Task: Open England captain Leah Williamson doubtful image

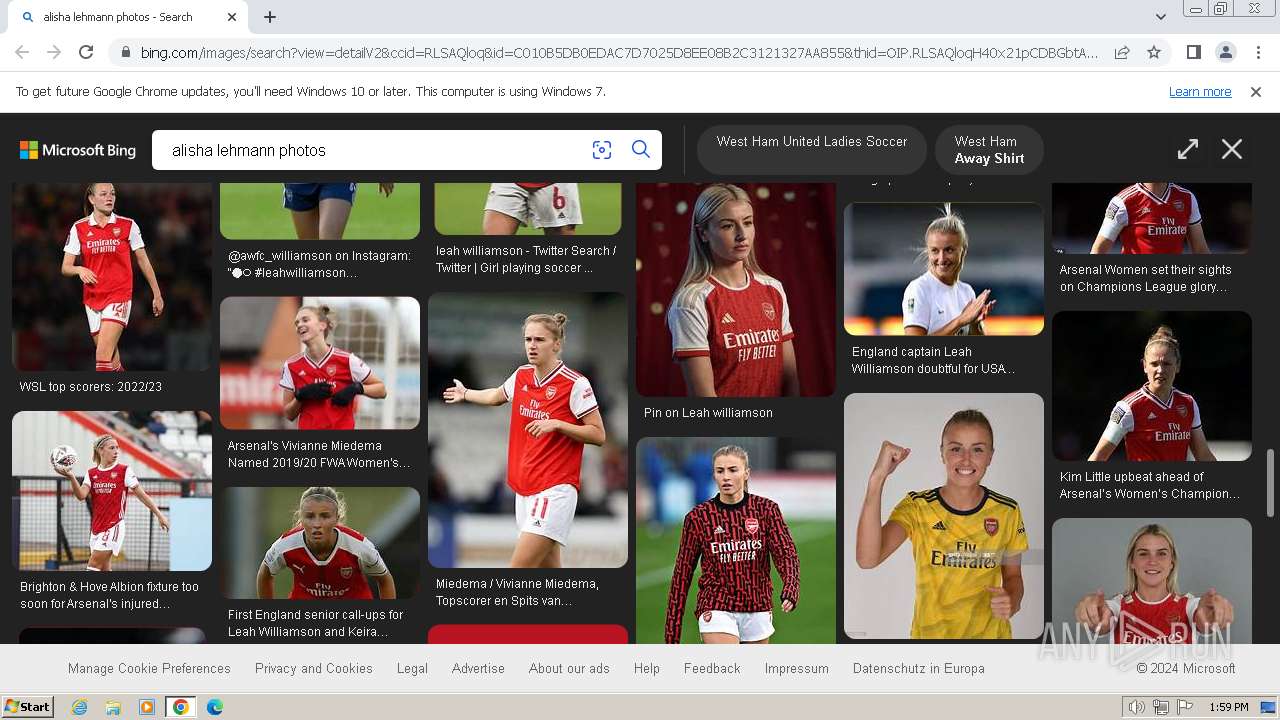Action: point(944,269)
